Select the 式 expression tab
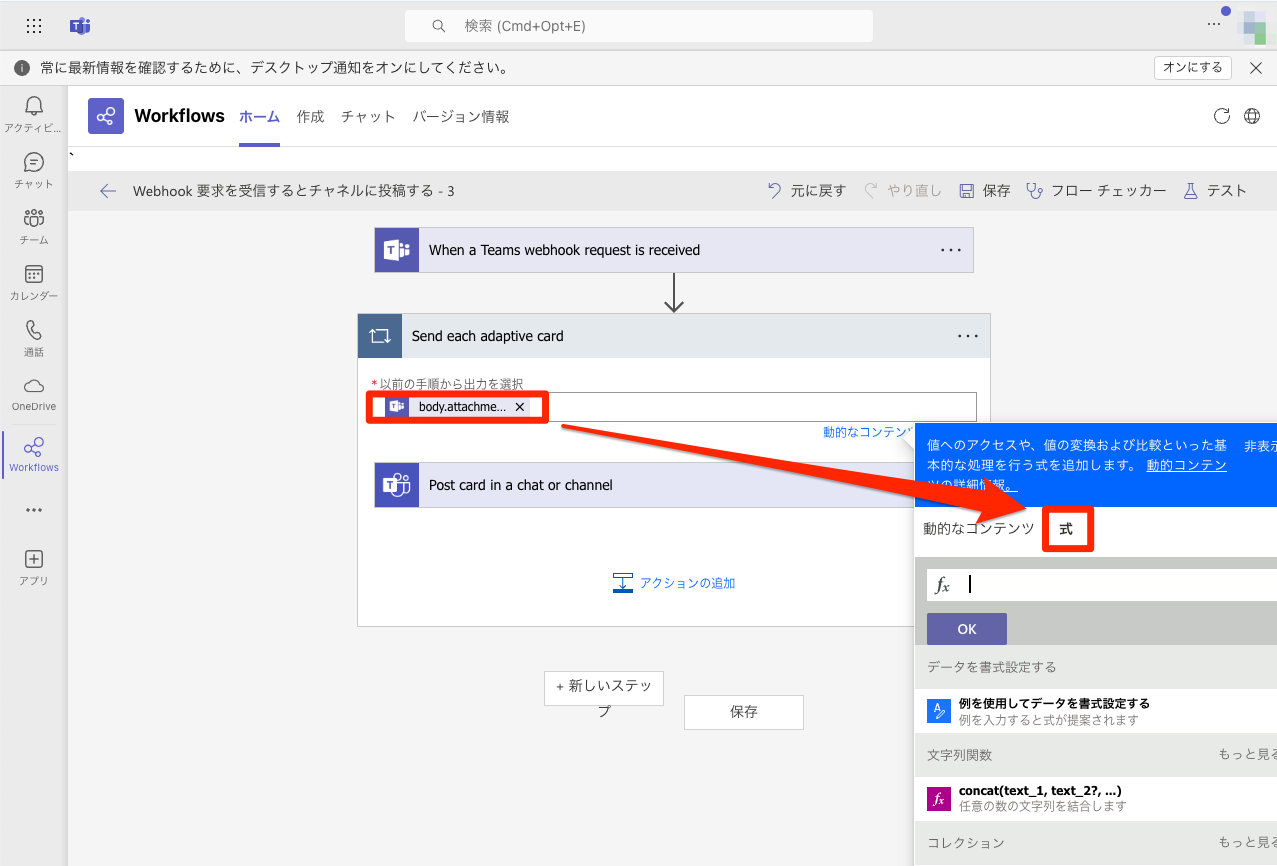Viewport: 1277px width, 866px height. (x=1066, y=529)
